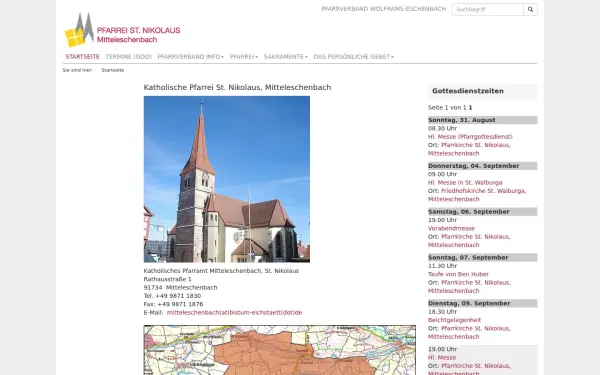This screenshot has height=375, width=600.
Task: Go to the Startseite menu item
Action: pos(82,57)
